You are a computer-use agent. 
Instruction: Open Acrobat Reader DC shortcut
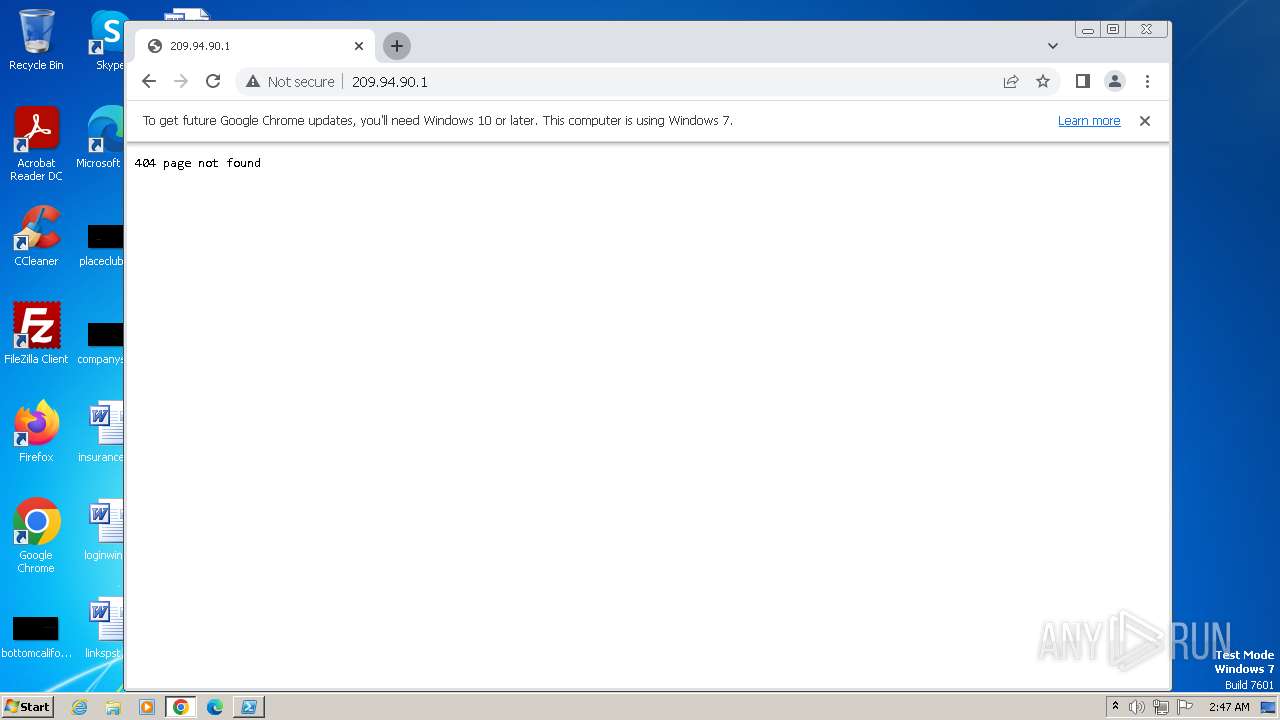36,145
